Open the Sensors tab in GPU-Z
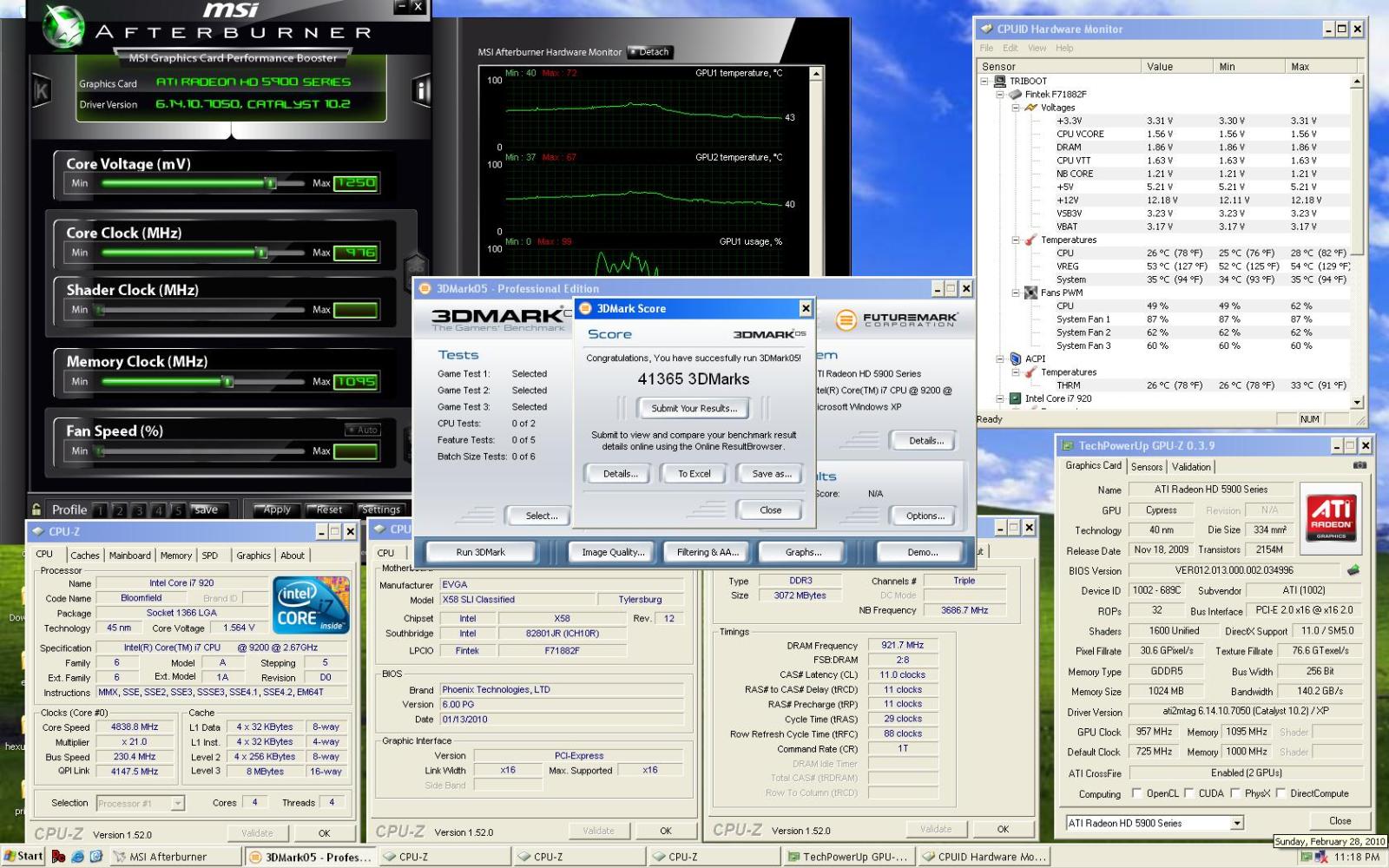The image size is (1389, 868). click(1147, 466)
